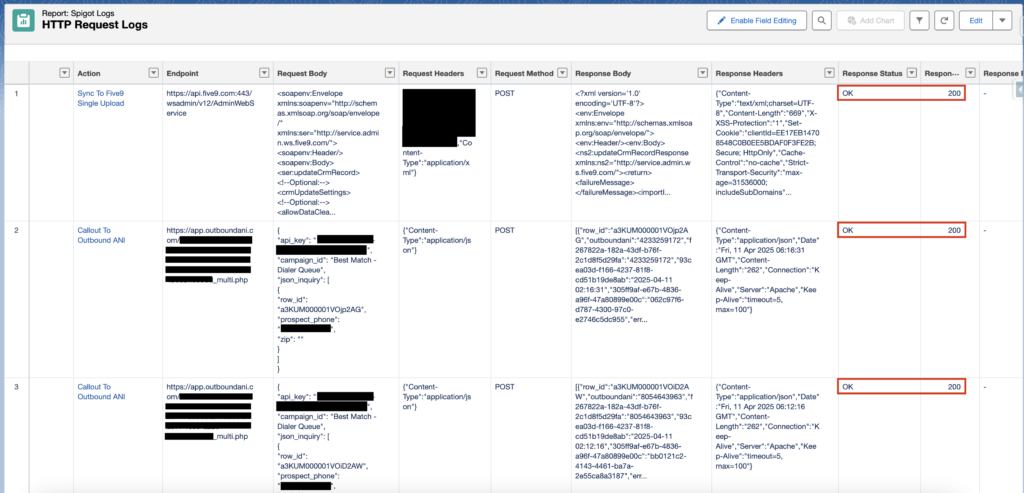
Task: Select the 200 response code in row 2
Action: tap(954, 231)
